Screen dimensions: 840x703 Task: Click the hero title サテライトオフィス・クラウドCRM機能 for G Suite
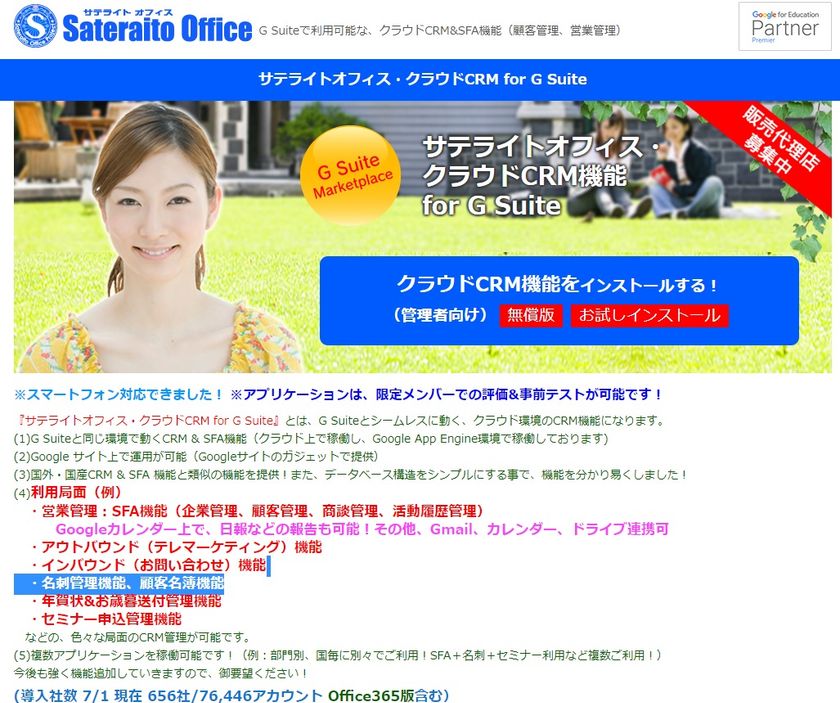click(541, 176)
